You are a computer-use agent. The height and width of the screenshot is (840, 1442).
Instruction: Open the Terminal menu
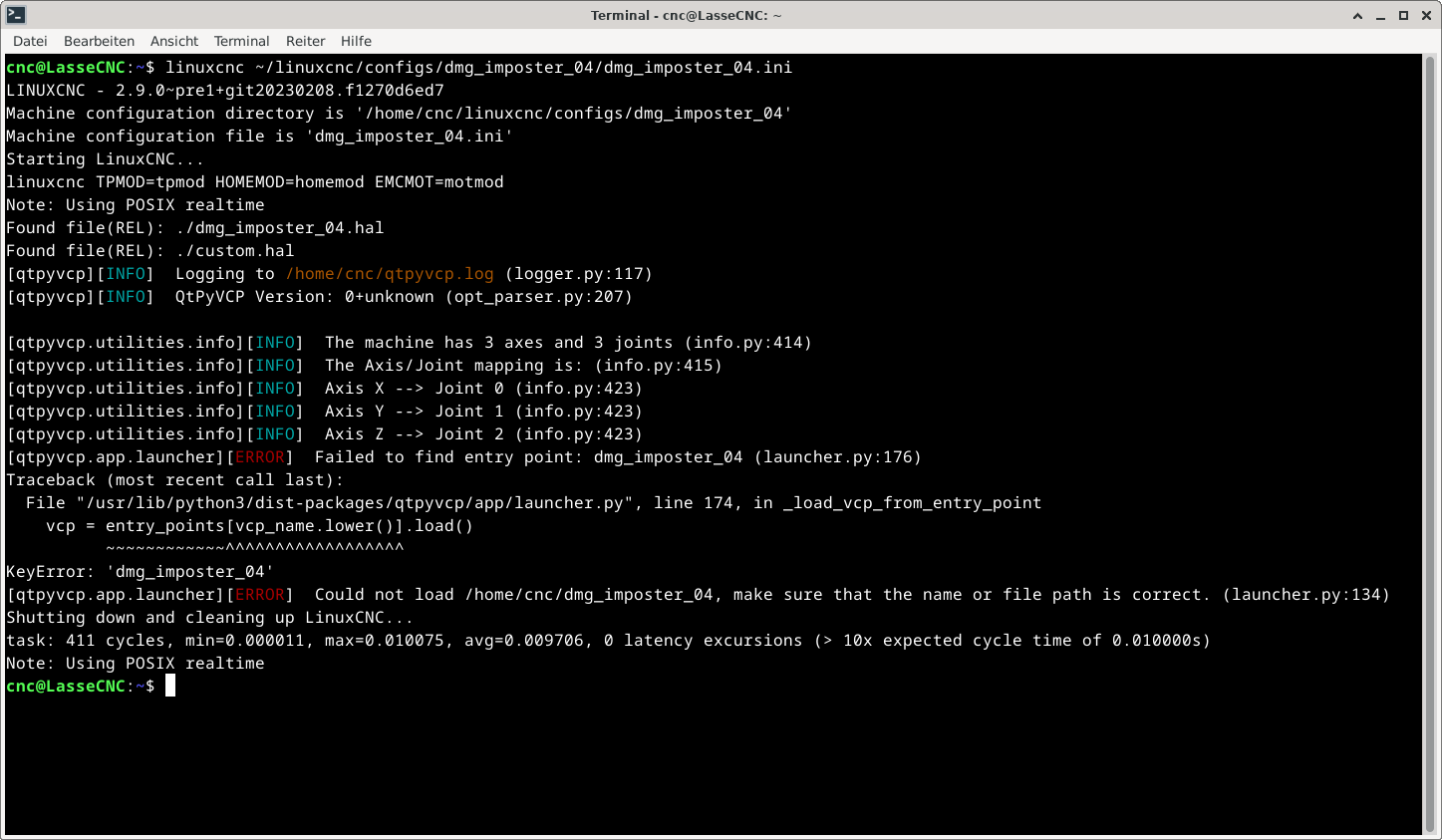[x=241, y=41]
